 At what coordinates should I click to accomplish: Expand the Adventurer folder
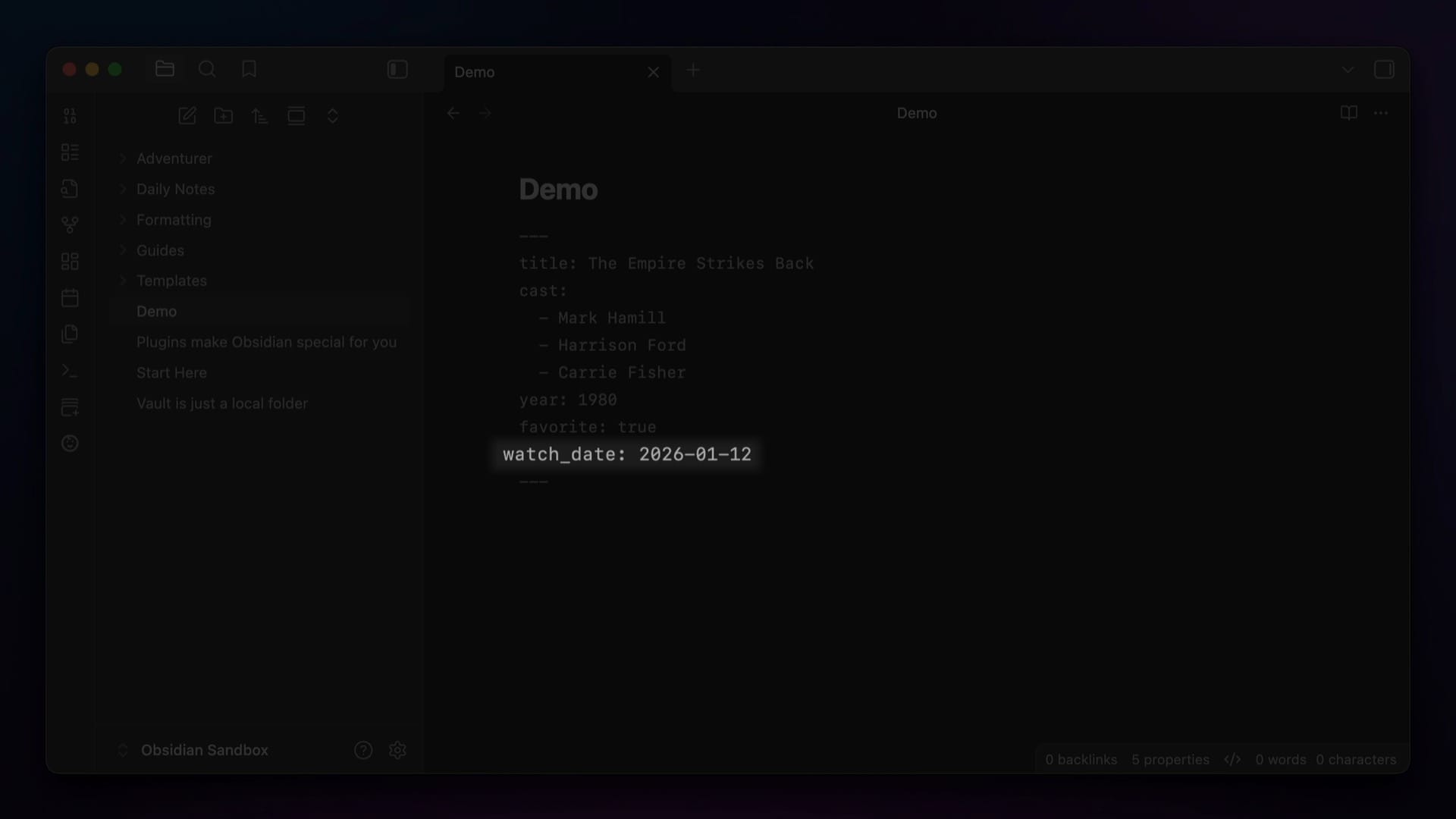[x=174, y=158]
